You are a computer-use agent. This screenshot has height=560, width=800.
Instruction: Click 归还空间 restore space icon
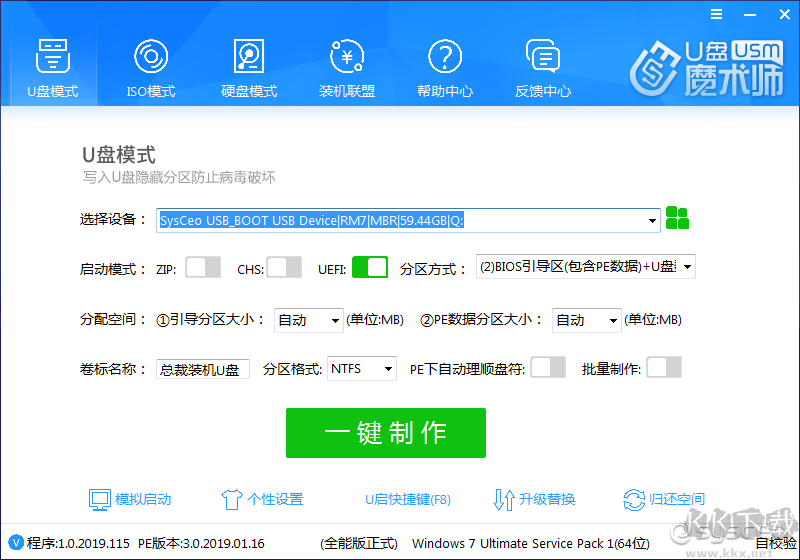(634, 499)
